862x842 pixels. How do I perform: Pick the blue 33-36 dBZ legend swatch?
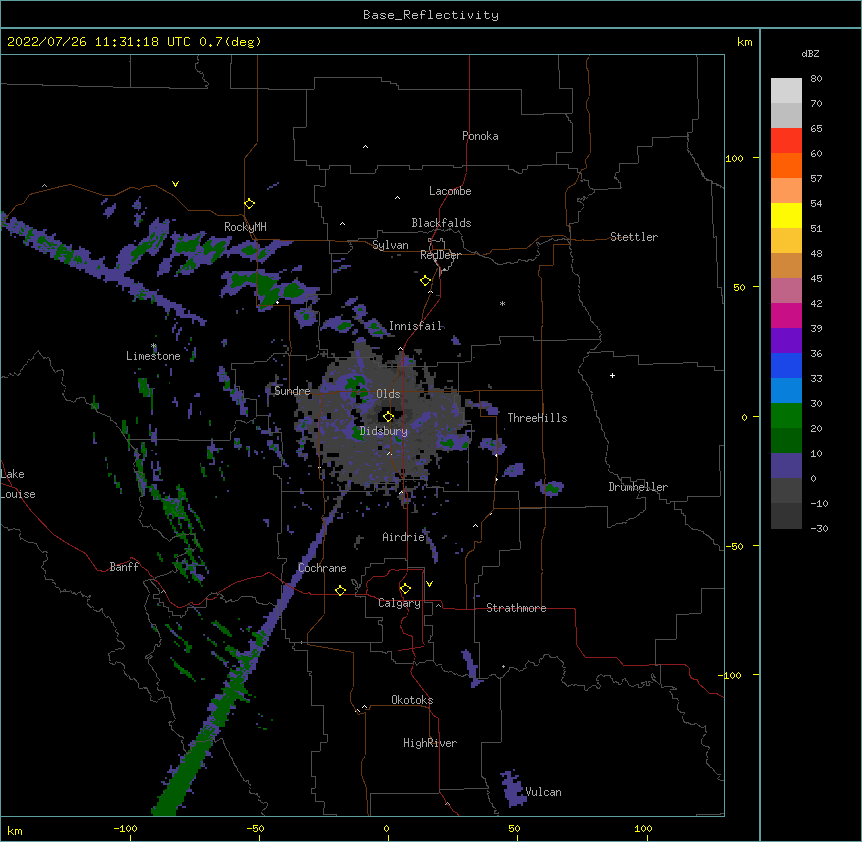tap(786, 365)
